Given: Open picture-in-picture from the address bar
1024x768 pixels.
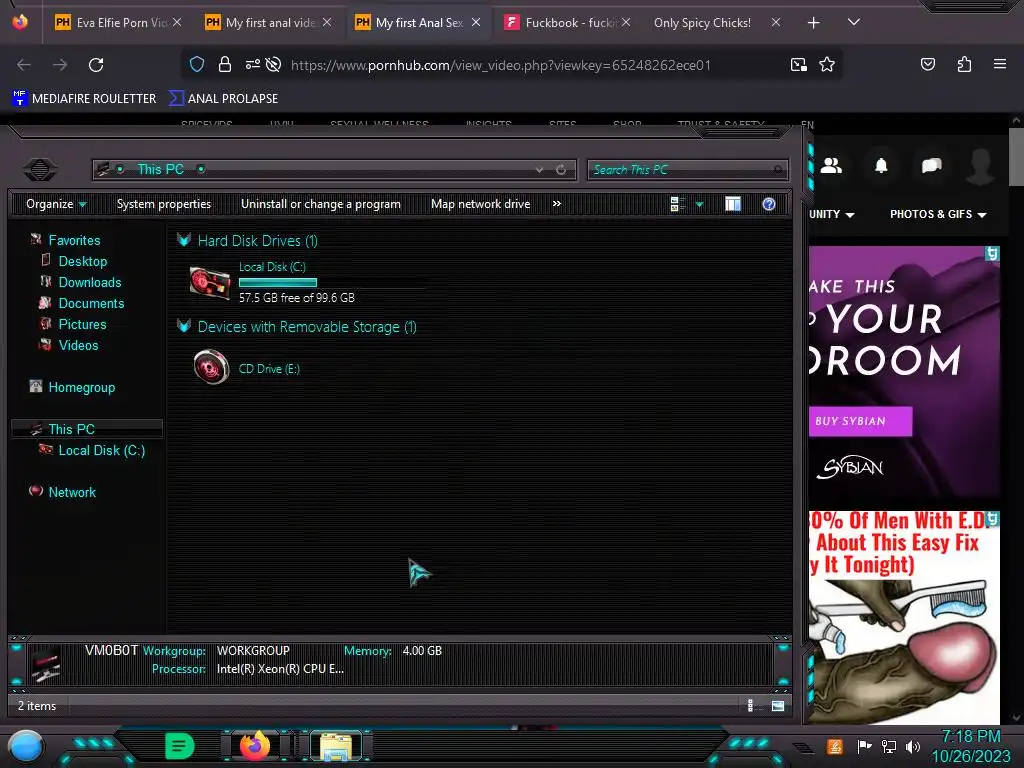Looking at the screenshot, I should click(799, 65).
